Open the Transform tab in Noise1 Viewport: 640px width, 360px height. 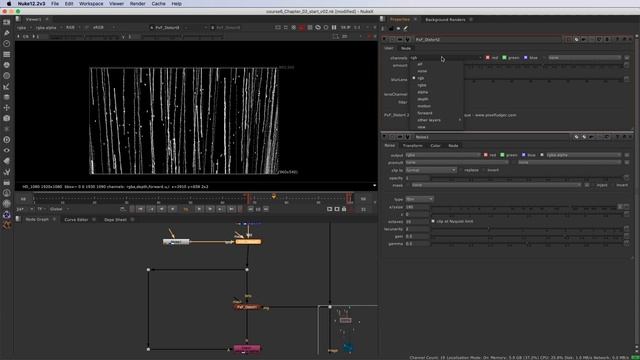412,146
